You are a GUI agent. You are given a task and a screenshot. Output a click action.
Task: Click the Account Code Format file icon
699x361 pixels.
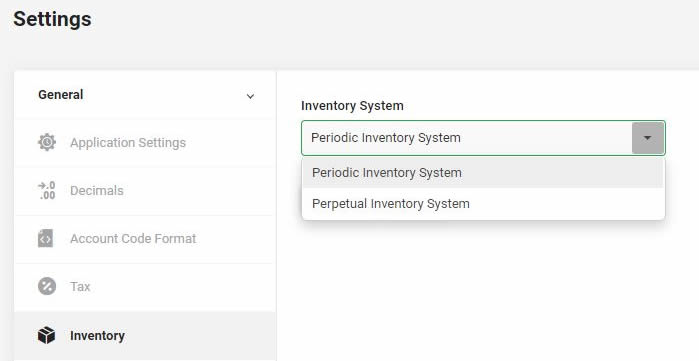coord(45,238)
